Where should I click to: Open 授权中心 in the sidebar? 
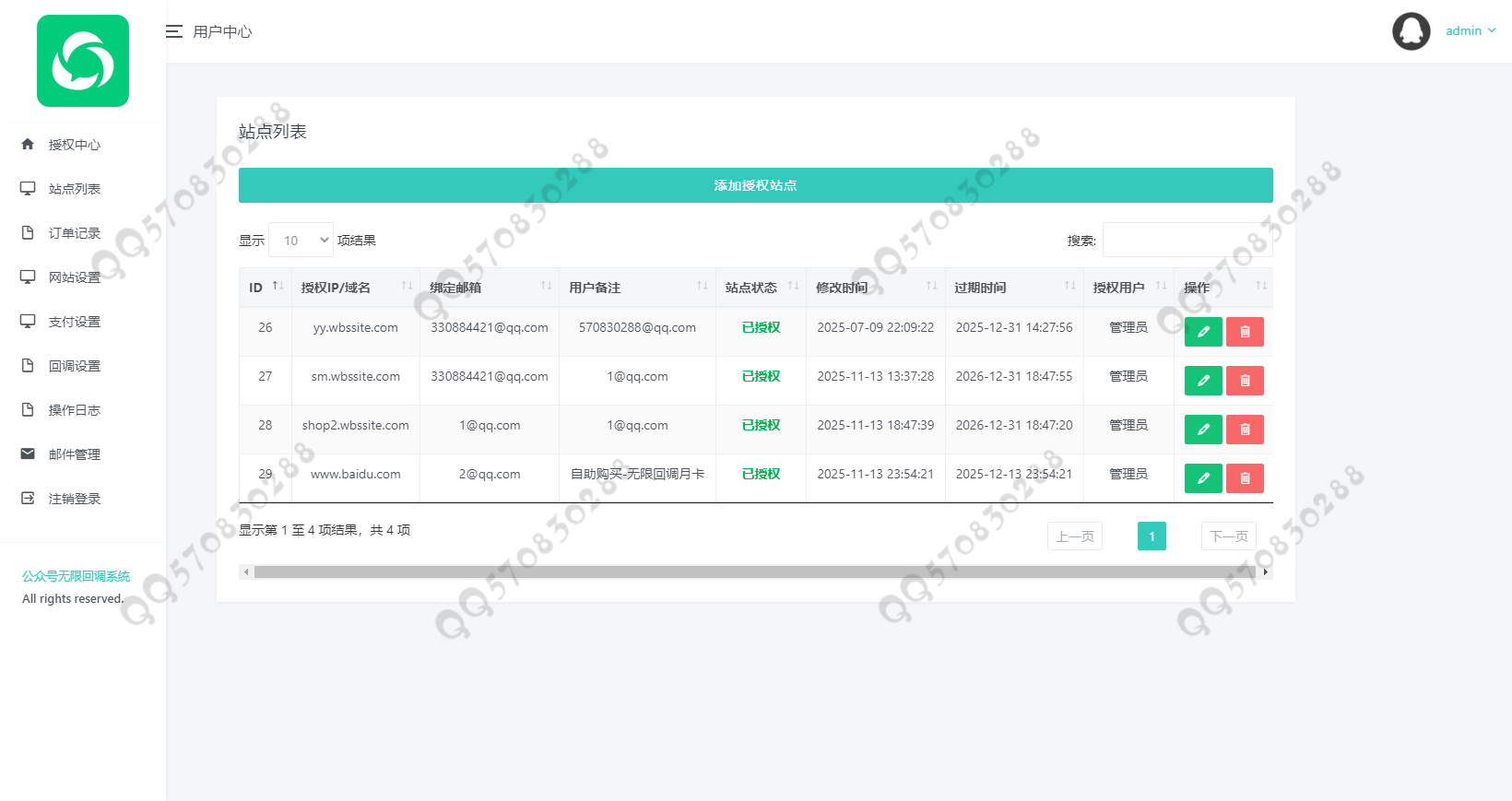[75, 145]
